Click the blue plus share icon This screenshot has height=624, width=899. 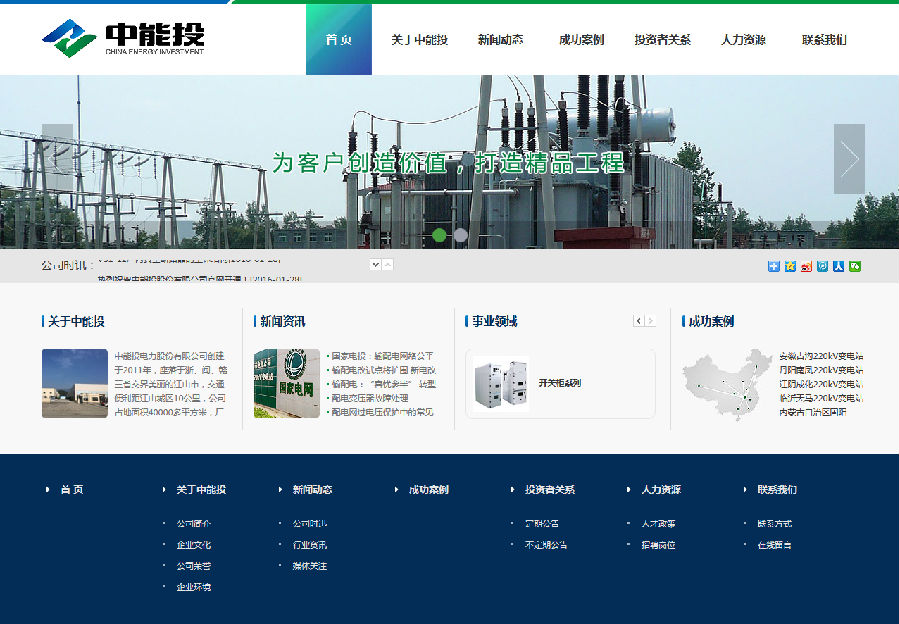point(773,266)
